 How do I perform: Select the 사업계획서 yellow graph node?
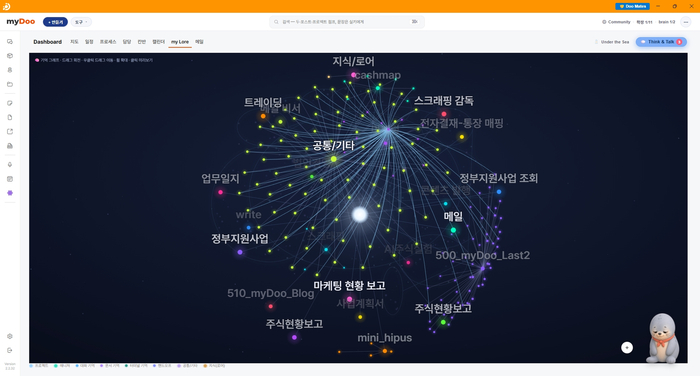(360, 317)
